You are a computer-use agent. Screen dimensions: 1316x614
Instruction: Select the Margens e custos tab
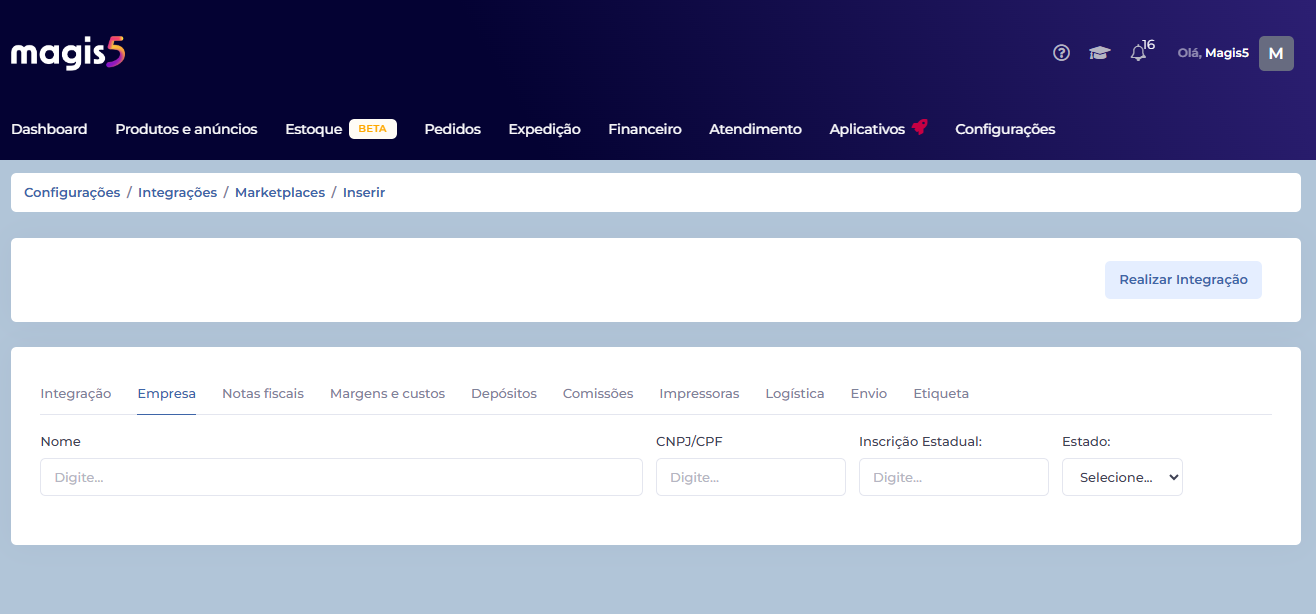pyautogui.click(x=387, y=393)
